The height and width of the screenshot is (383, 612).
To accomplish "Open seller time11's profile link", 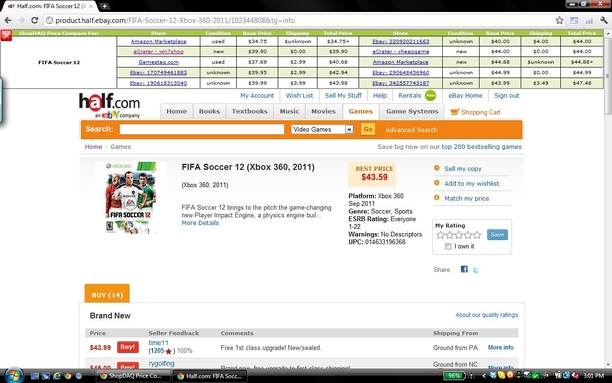I will click(158, 342).
